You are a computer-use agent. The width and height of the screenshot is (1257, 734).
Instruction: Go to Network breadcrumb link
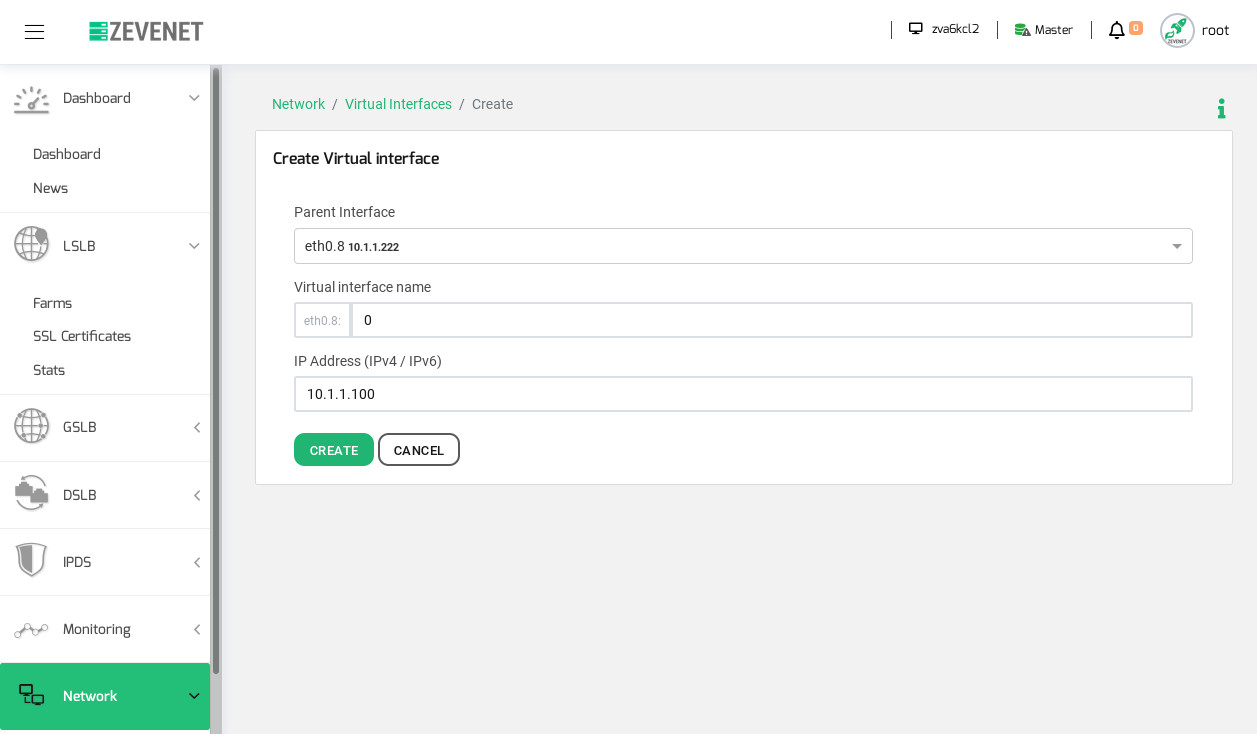click(x=298, y=104)
